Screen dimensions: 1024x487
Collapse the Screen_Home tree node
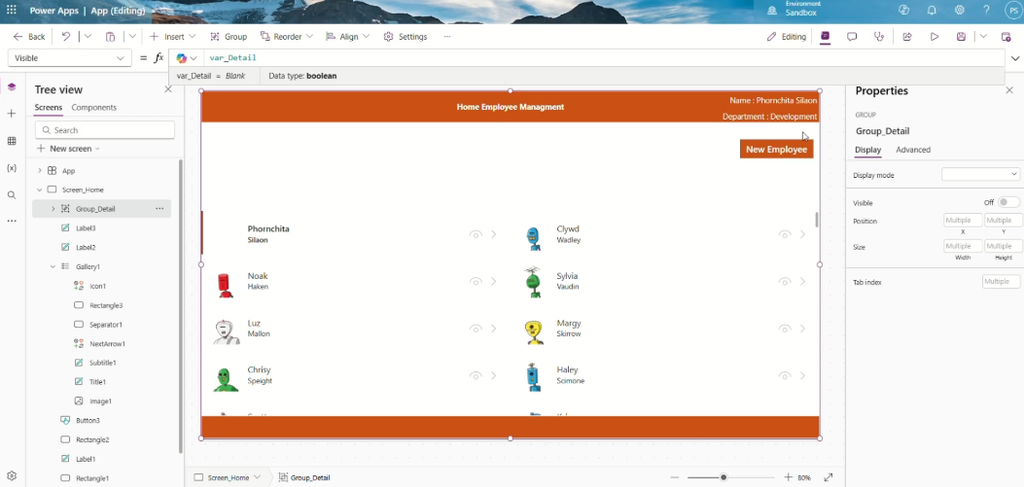pyautogui.click(x=39, y=189)
